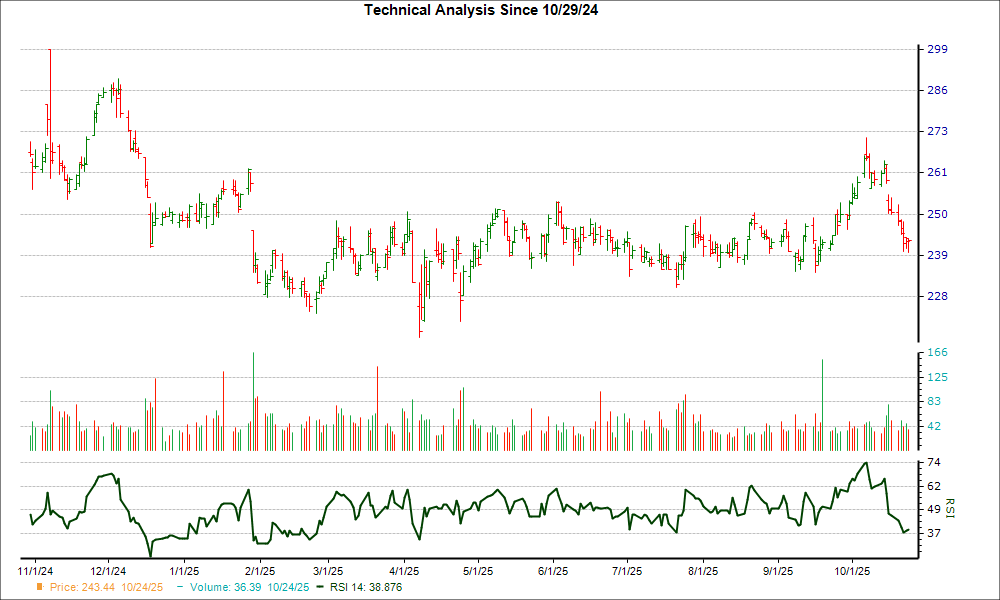Select the large green volume spike near 10/1/25

tap(822, 400)
